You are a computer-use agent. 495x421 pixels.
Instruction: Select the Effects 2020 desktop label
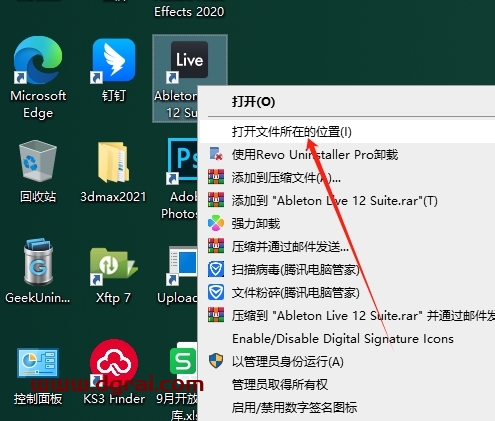point(189,12)
